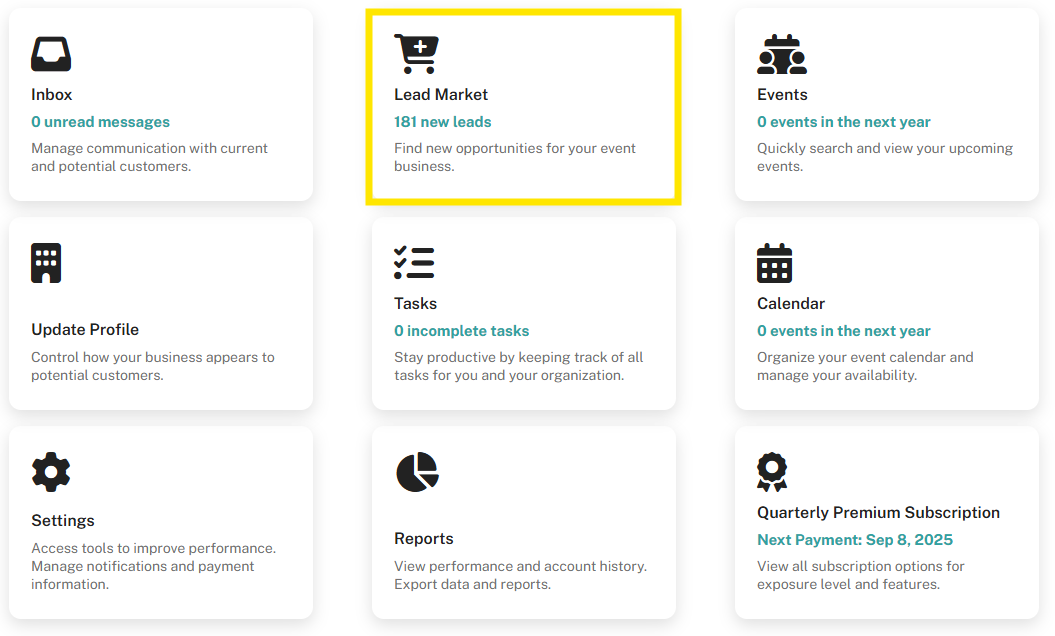Click the Lead Market shopping cart icon

click(x=416, y=53)
